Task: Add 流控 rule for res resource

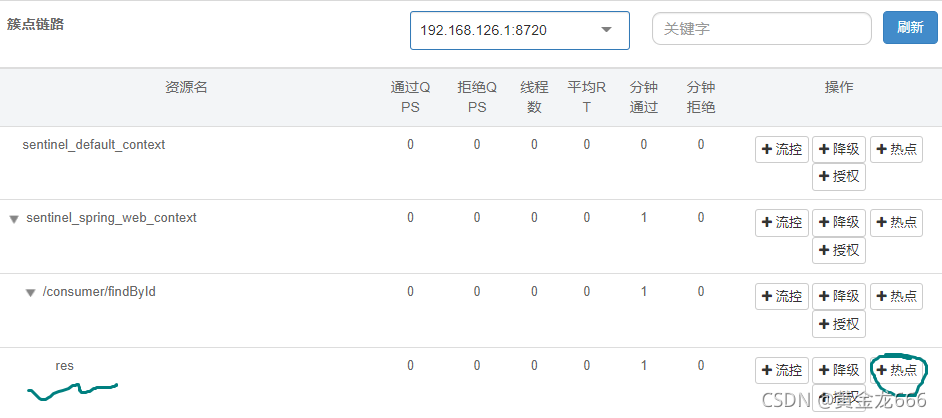Action: [x=782, y=370]
